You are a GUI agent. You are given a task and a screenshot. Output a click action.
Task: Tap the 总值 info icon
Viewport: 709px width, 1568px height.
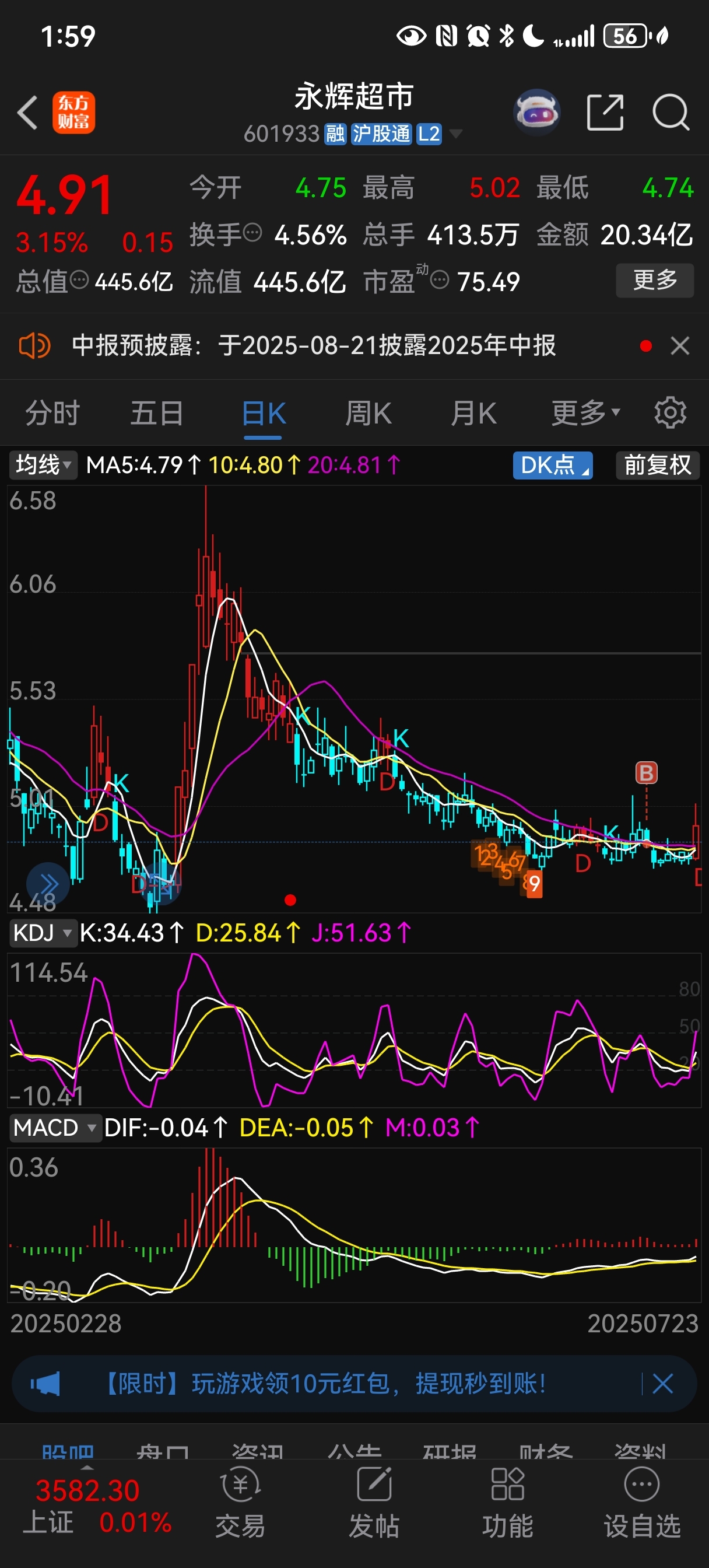[79, 280]
